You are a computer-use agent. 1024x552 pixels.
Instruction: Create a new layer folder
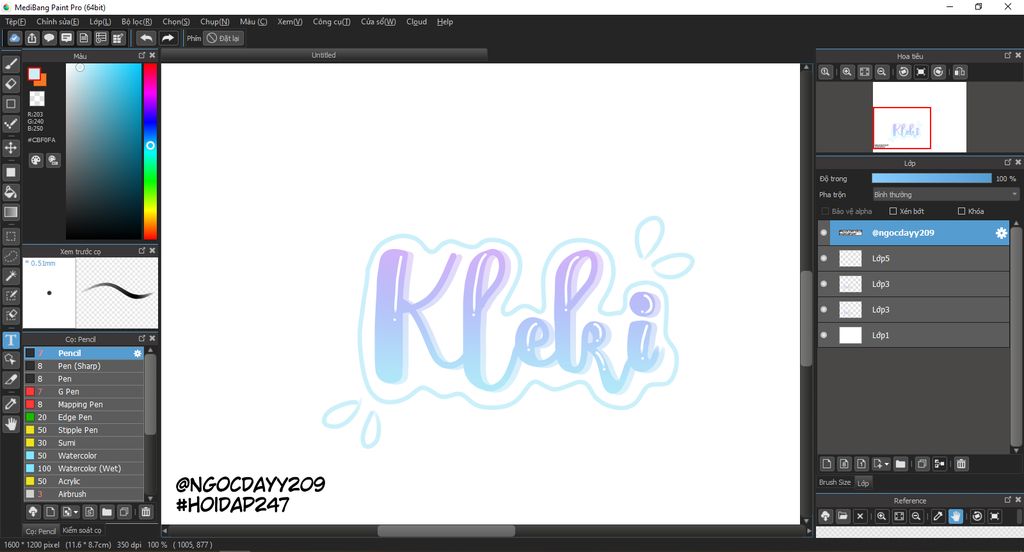pyautogui.click(x=901, y=464)
